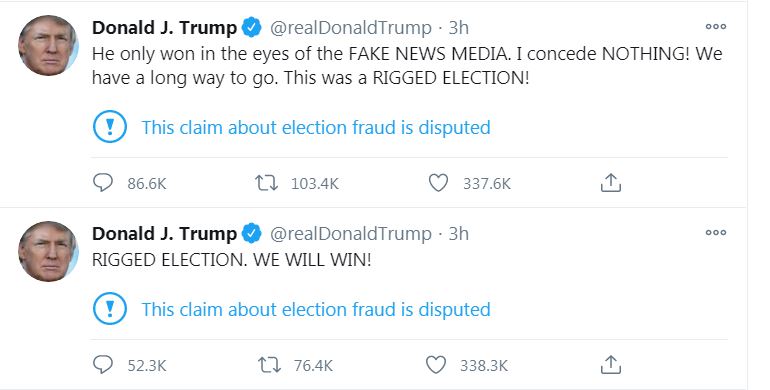The height and width of the screenshot is (390, 770).
Task: Click the disputed claim warning icon on second tweet
Action: [x=110, y=309]
